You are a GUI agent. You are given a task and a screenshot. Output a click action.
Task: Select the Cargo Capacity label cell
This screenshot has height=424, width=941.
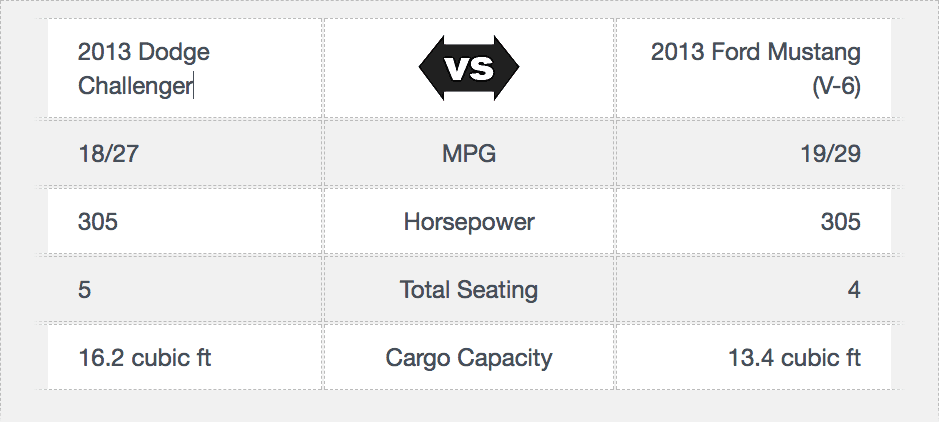(469, 357)
